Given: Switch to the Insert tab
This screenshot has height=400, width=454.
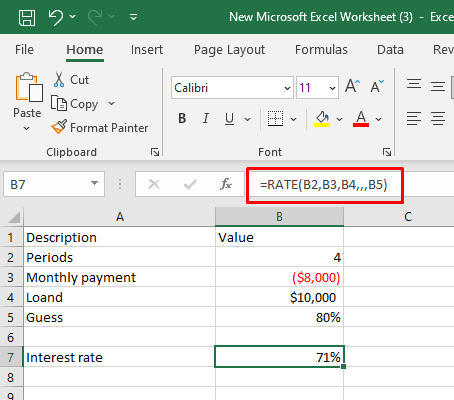Looking at the screenshot, I should (x=147, y=50).
